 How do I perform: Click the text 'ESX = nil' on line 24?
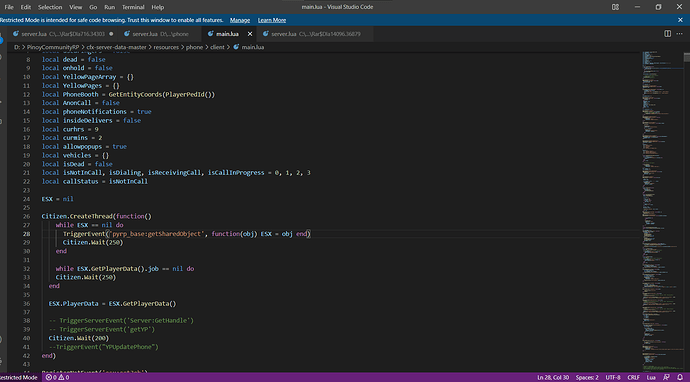58,199
